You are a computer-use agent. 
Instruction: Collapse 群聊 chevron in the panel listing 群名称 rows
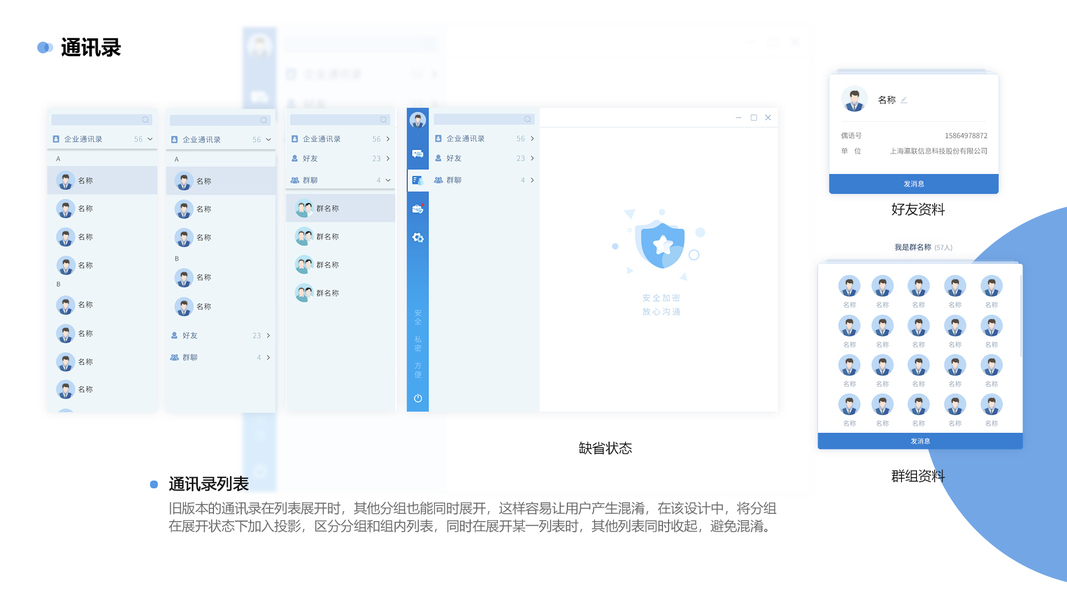[388, 180]
